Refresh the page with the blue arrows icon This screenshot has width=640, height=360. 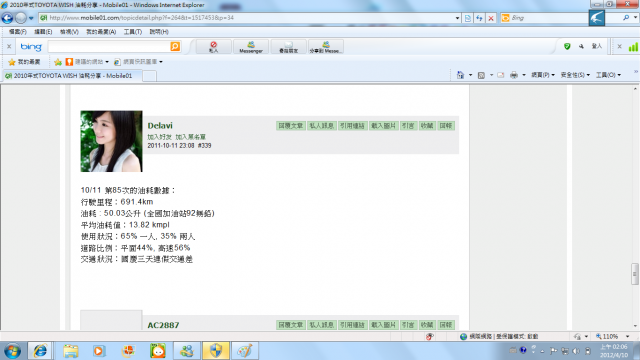click(479, 18)
